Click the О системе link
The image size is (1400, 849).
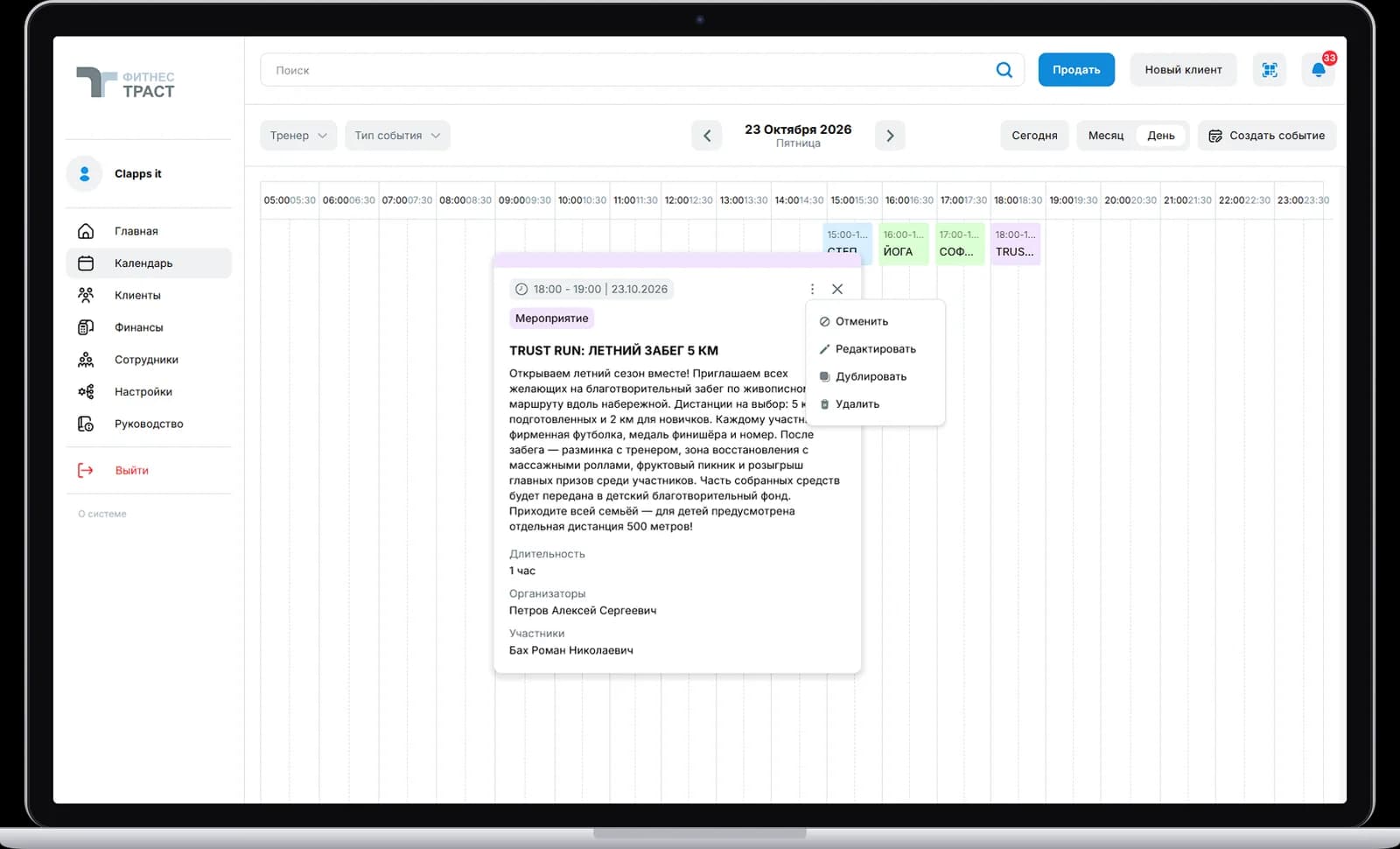pos(102,515)
